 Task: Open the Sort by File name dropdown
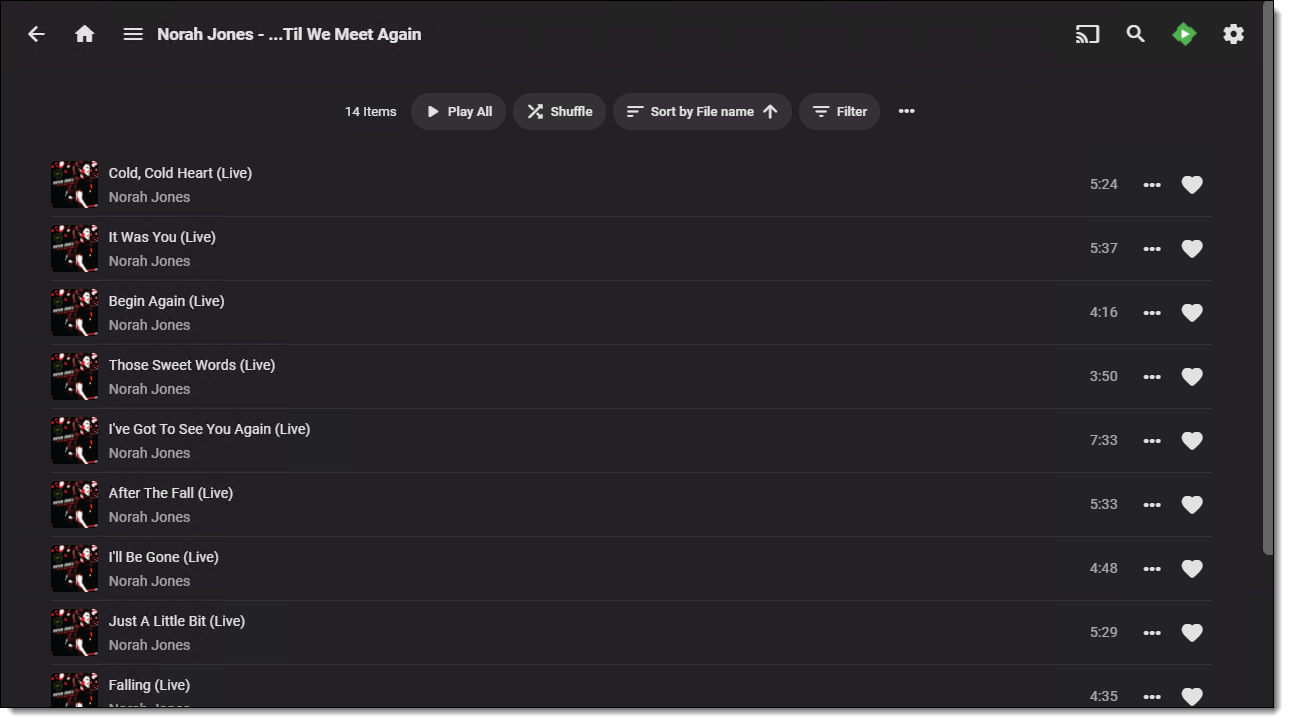pyautogui.click(x=702, y=111)
